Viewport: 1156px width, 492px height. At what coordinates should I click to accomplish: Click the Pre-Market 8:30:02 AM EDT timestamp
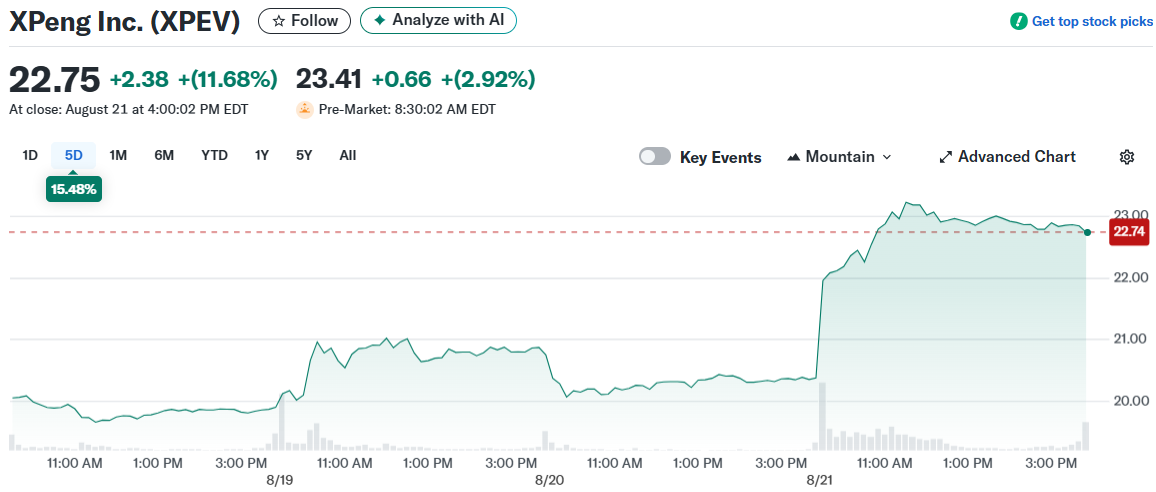click(407, 110)
